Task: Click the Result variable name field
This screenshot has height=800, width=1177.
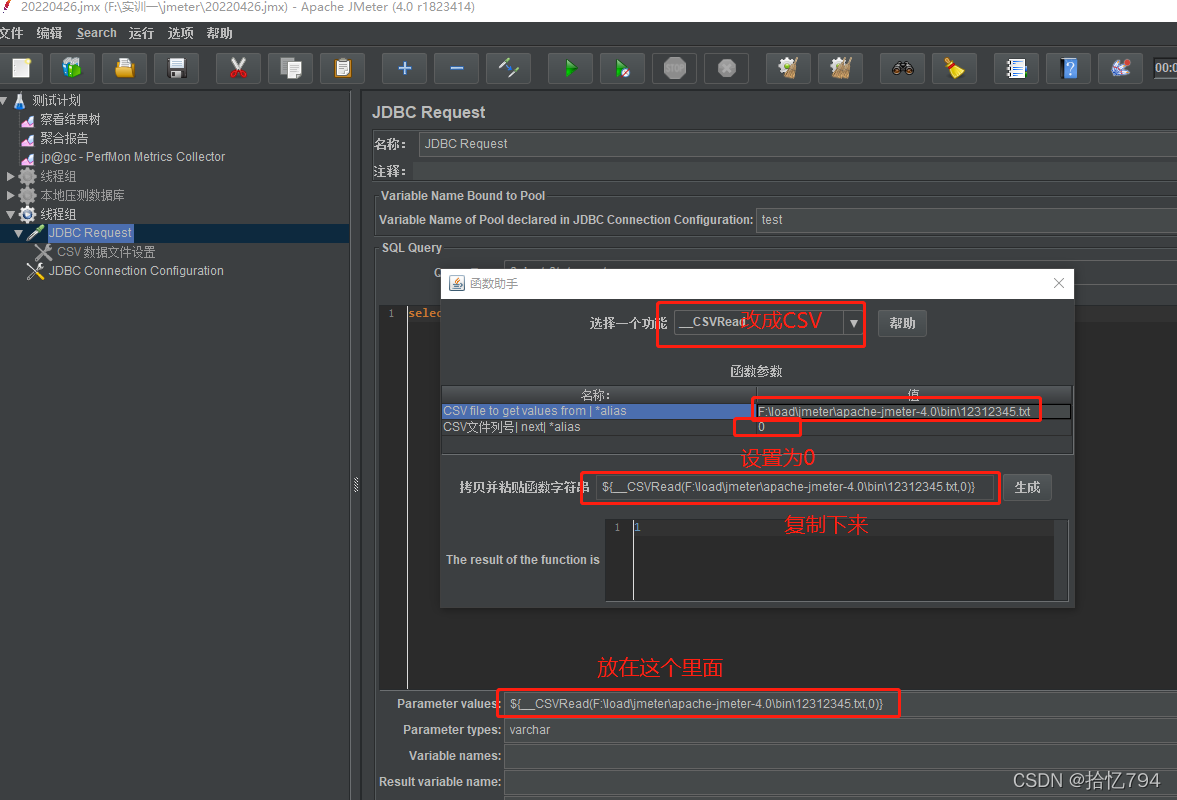Action: (840, 782)
